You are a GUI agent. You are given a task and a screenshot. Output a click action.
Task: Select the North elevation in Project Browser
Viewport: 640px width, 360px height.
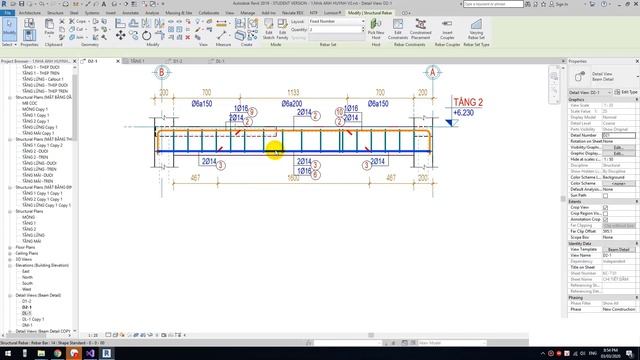click(x=27, y=277)
